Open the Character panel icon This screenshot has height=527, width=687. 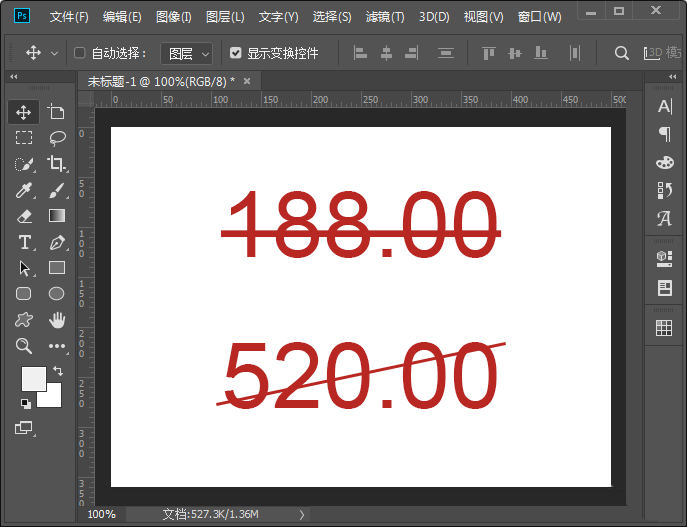[x=665, y=106]
